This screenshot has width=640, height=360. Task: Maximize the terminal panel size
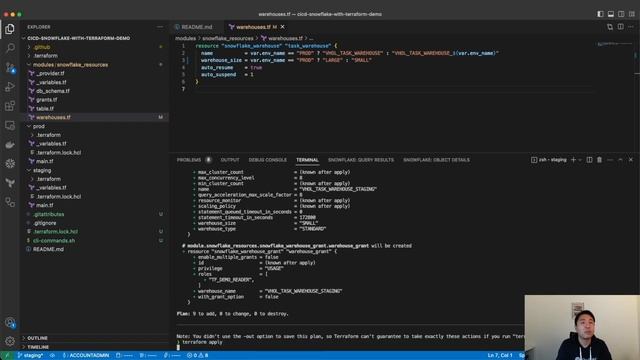pos(620,160)
